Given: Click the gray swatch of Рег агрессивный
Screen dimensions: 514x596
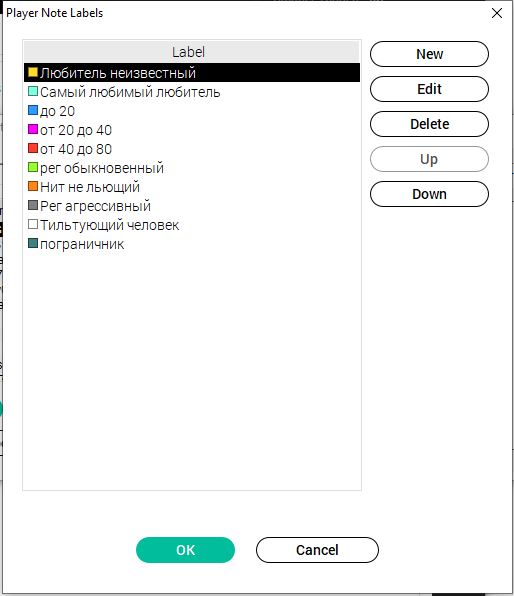Looking at the screenshot, I should click(x=33, y=205).
